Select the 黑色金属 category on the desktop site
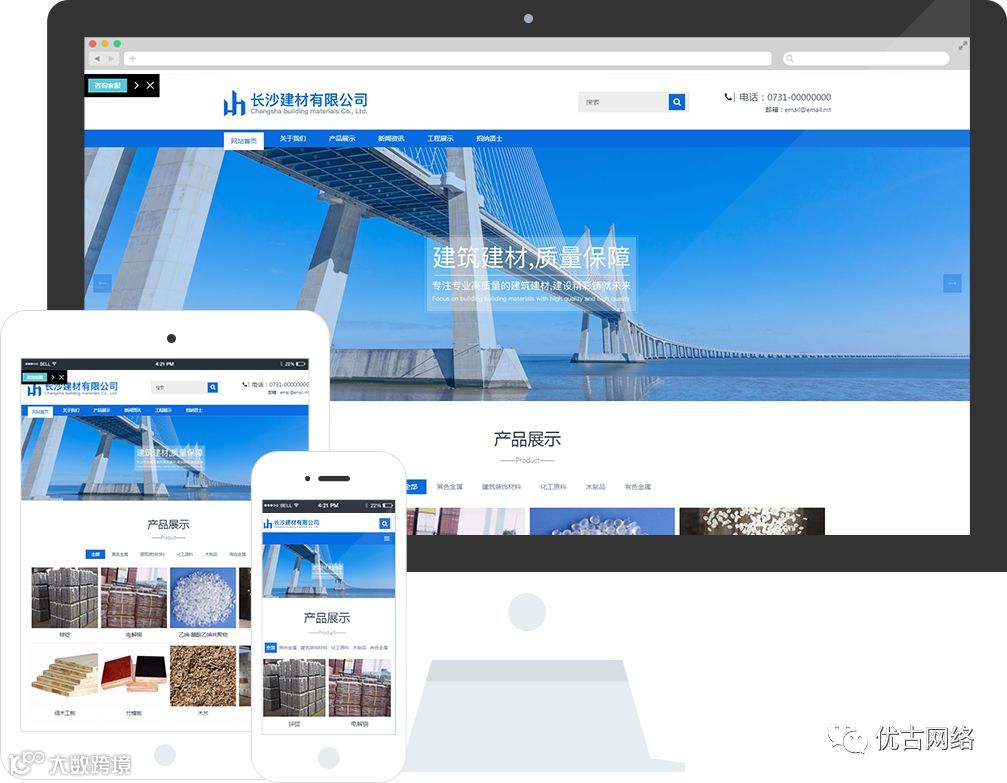 [450, 487]
